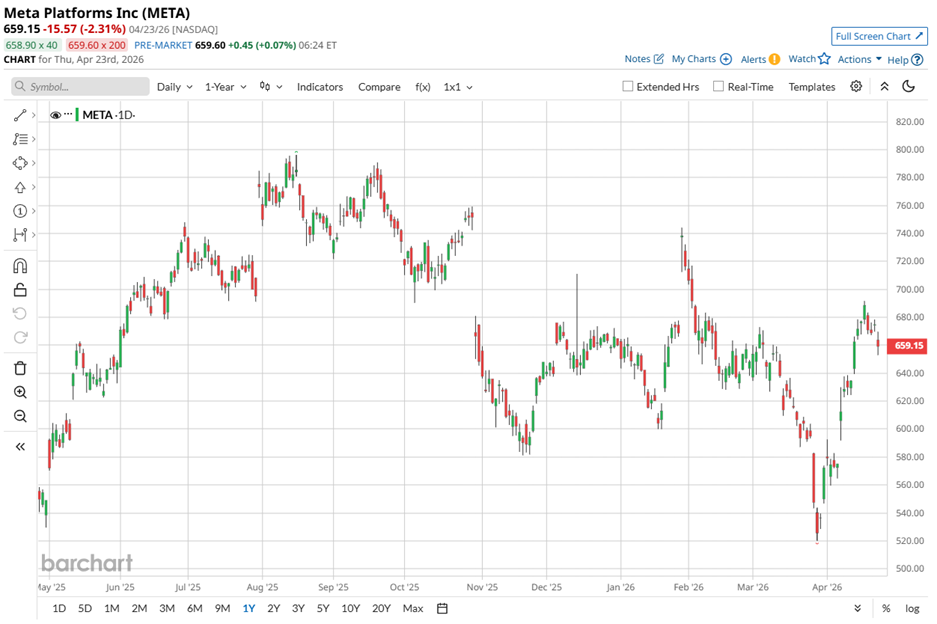Click the lock drawings icon
This screenshot has height=624, width=937.
point(20,291)
